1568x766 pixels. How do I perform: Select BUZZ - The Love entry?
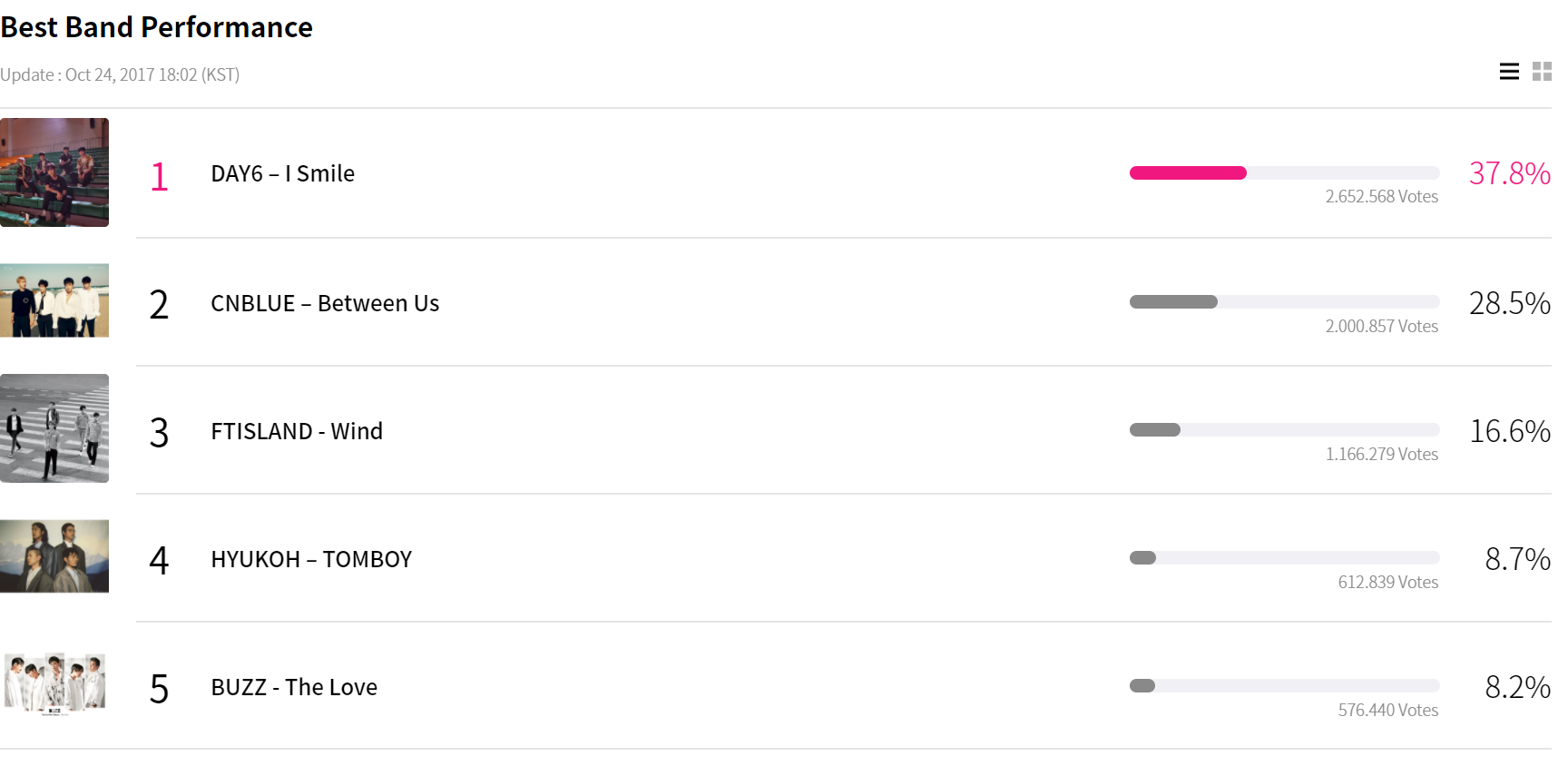click(x=294, y=687)
